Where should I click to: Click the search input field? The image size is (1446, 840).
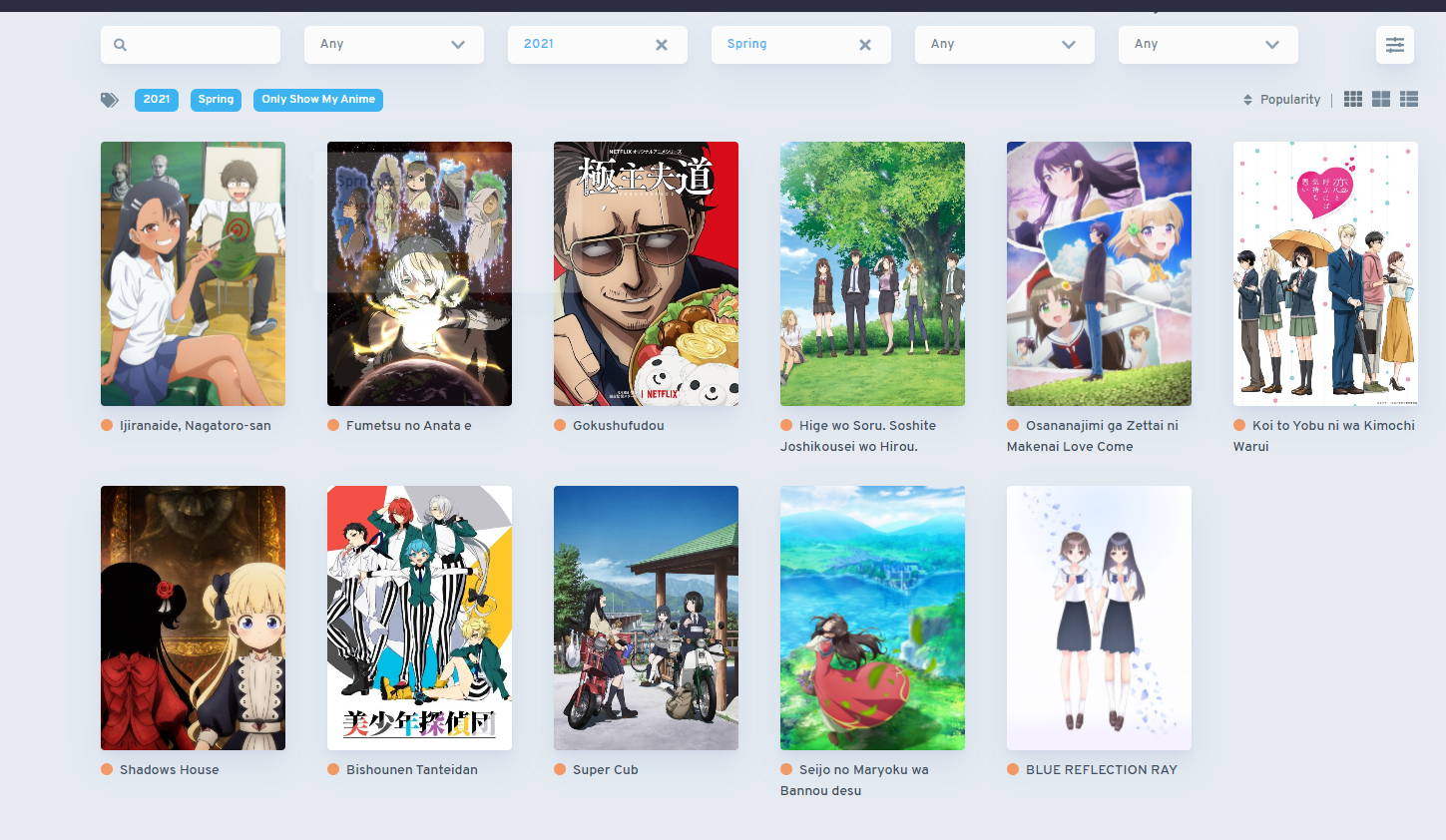(191, 45)
